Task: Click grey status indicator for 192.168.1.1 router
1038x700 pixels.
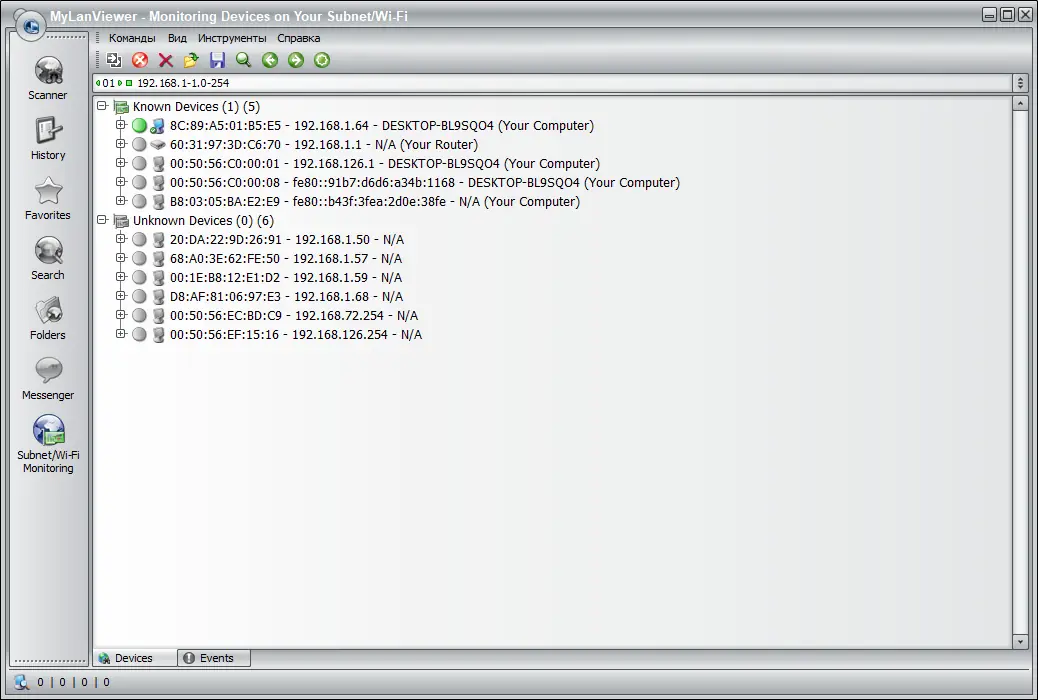Action: [x=139, y=144]
